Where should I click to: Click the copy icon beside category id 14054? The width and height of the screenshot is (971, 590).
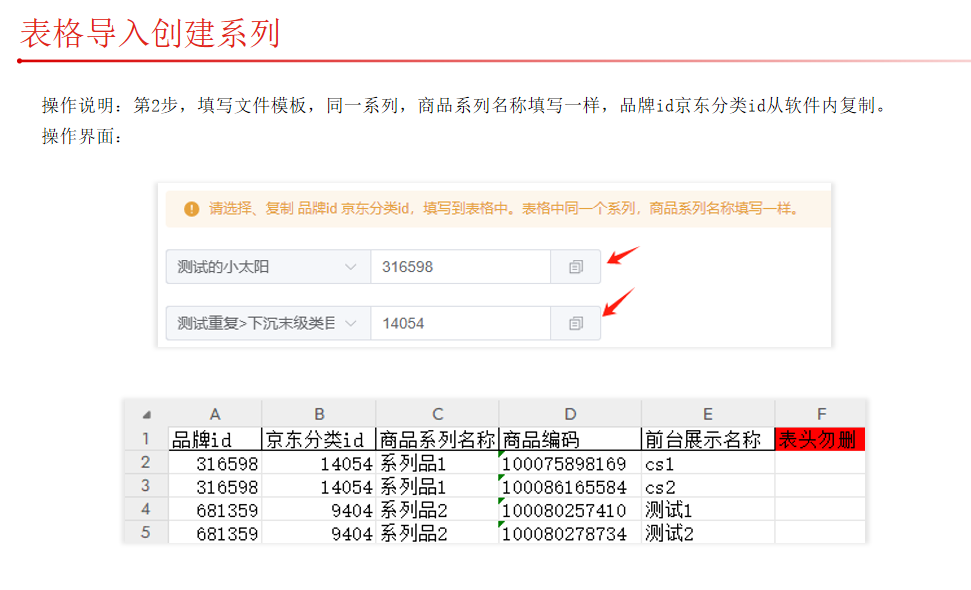(576, 323)
